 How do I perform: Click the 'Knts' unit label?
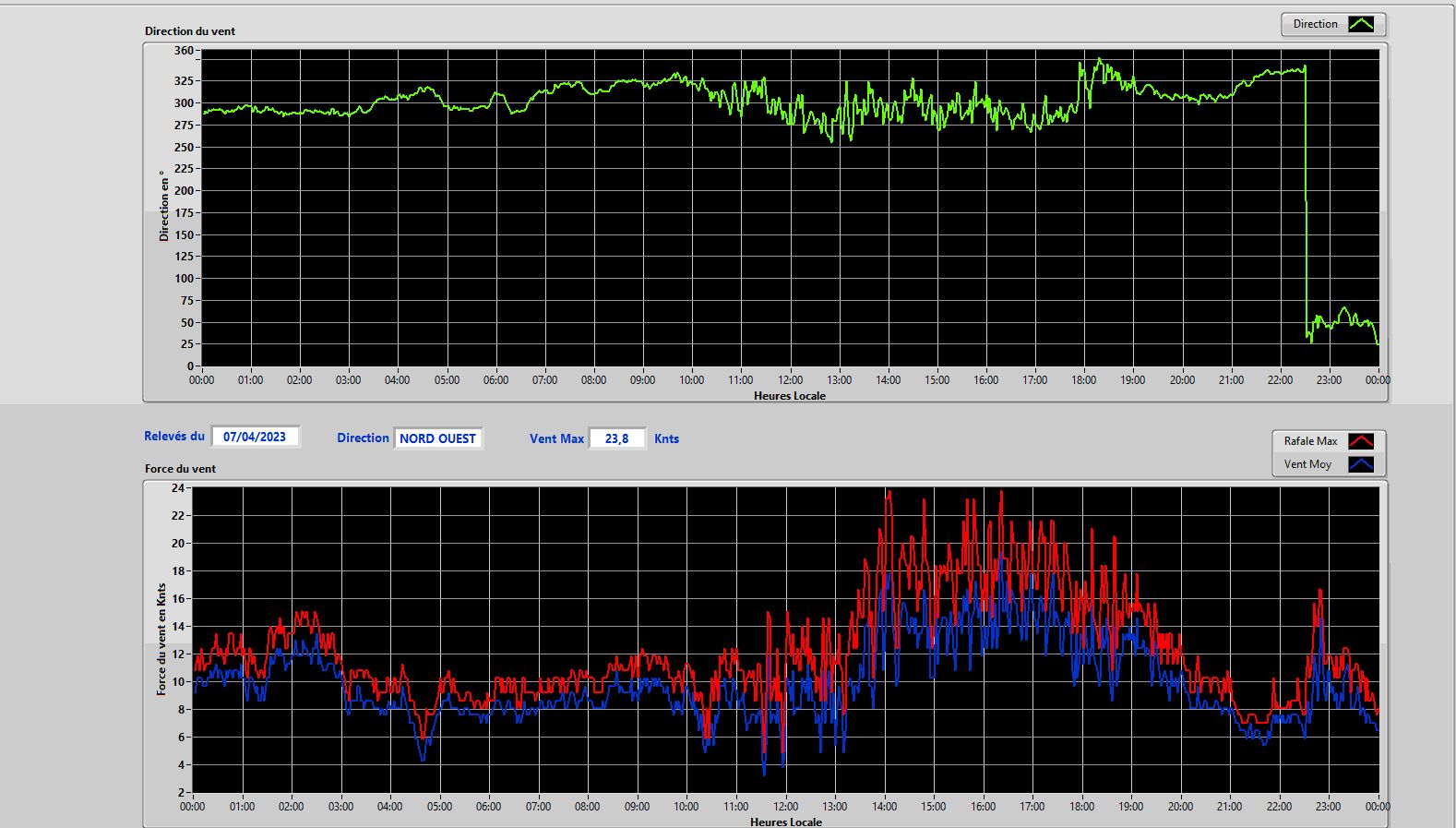(x=666, y=438)
